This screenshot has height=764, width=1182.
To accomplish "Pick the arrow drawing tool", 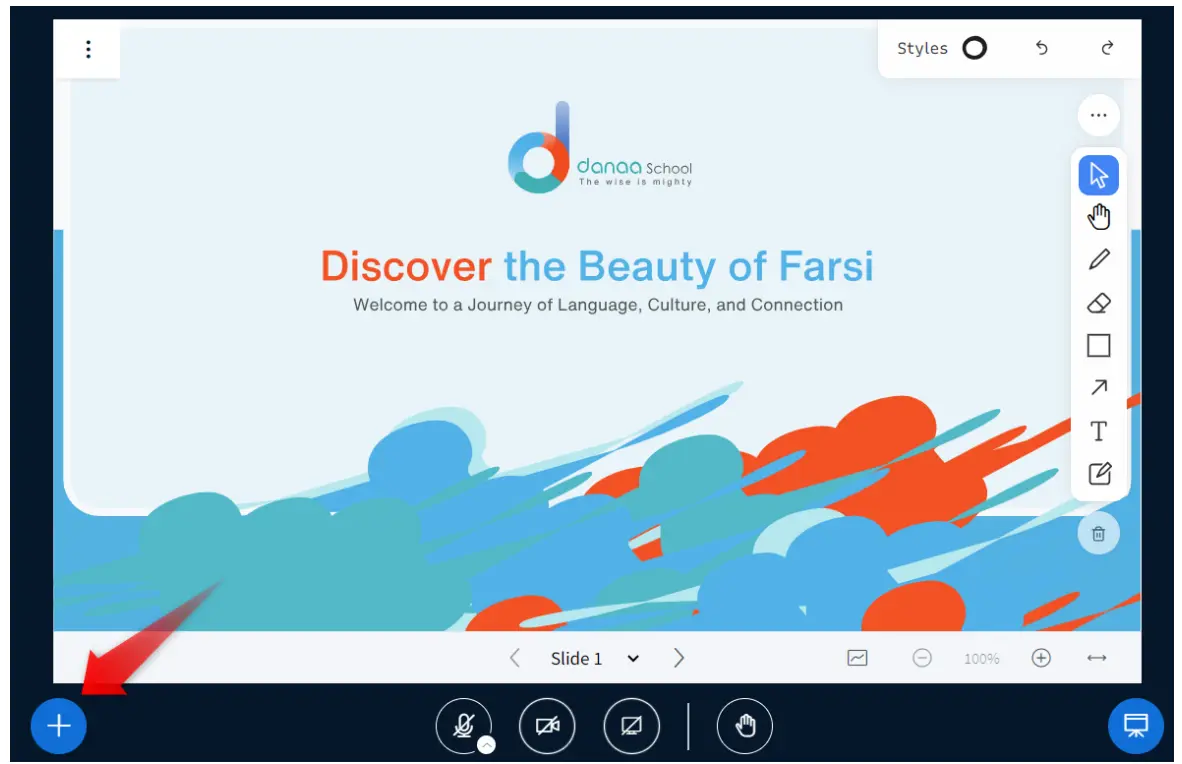I will click(1098, 388).
